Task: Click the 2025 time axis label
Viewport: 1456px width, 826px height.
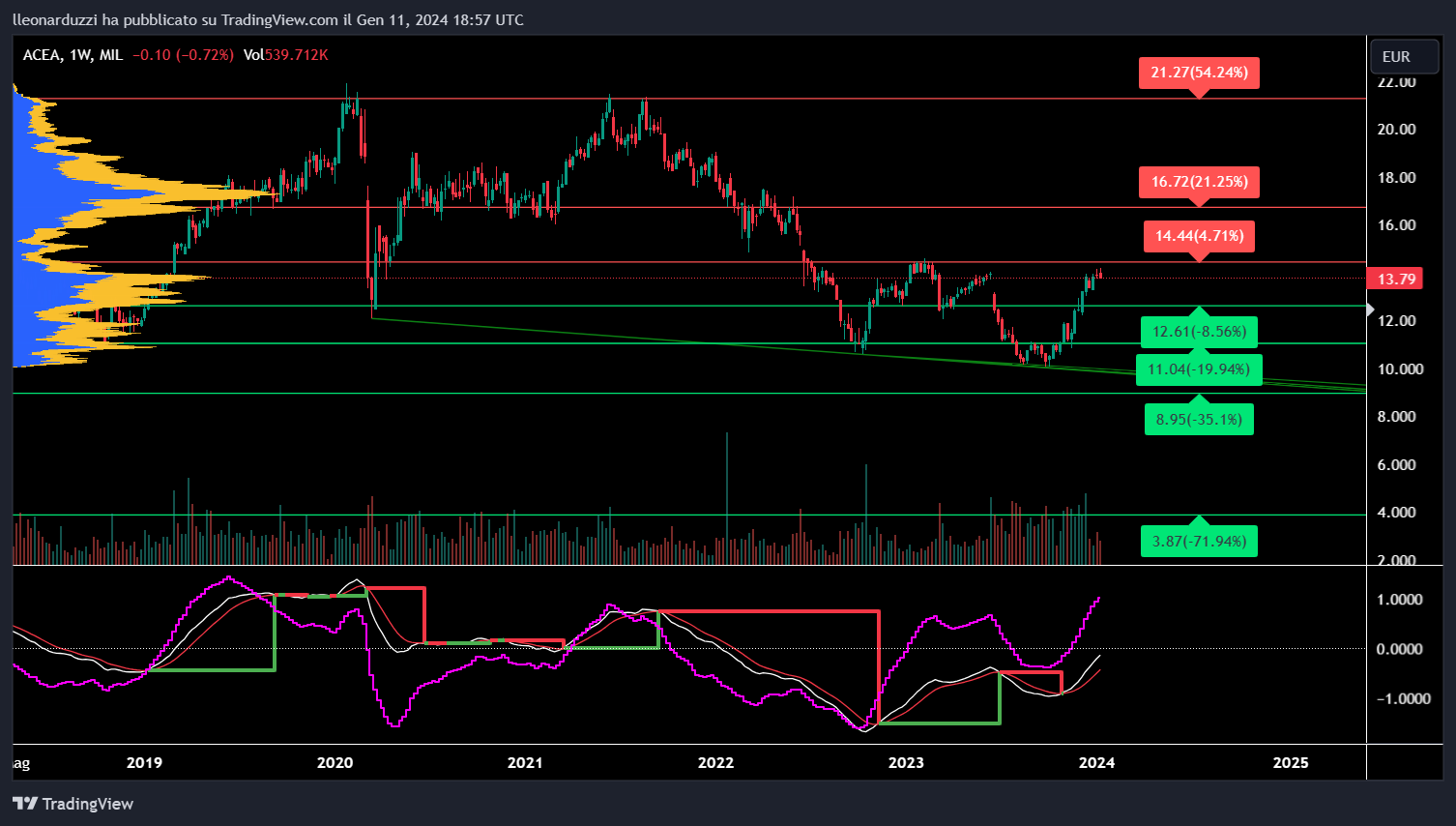Action: 1291,762
